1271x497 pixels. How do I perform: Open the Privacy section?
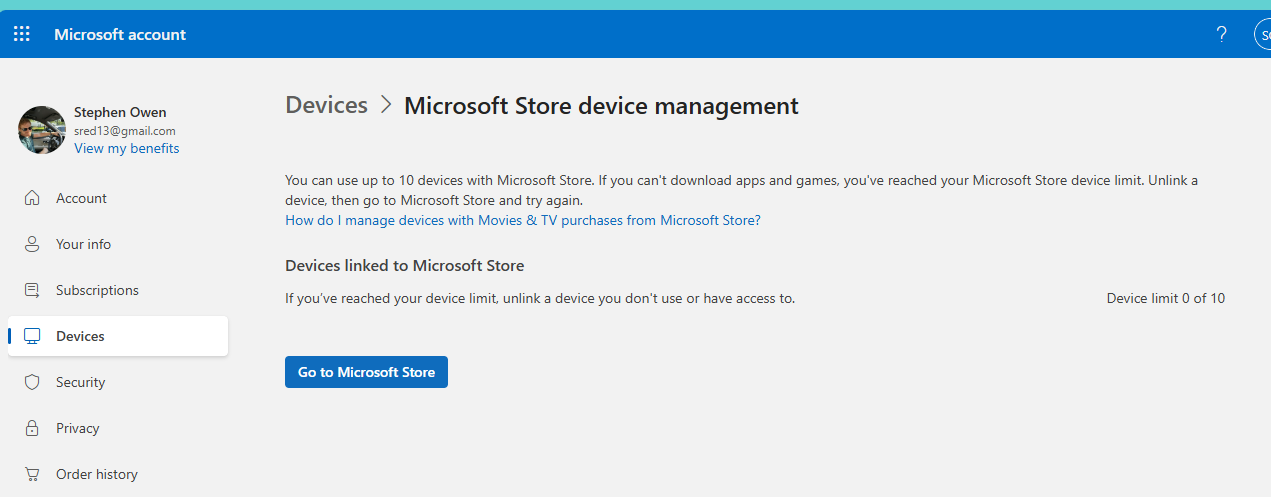[118, 428]
